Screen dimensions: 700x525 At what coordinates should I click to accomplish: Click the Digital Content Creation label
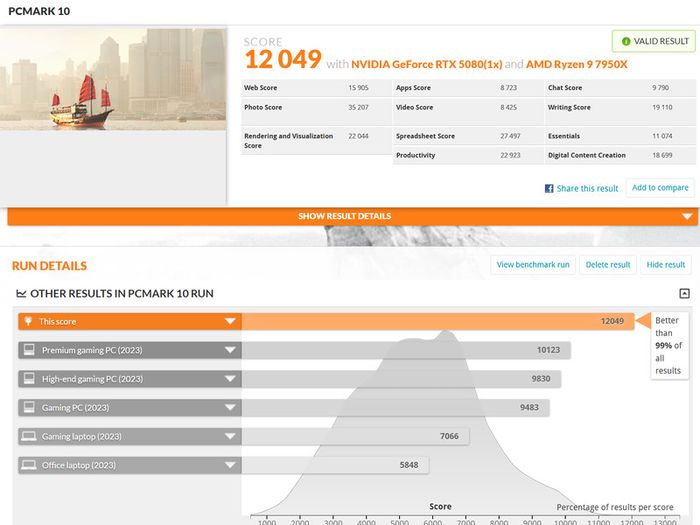click(587, 155)
